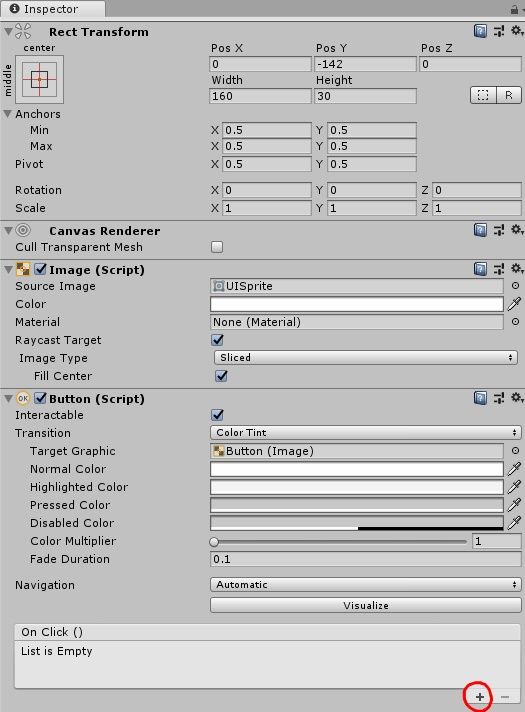
Task: Uncheck the Interactable option
Action: pyautogui.click(x=218, y=415)
